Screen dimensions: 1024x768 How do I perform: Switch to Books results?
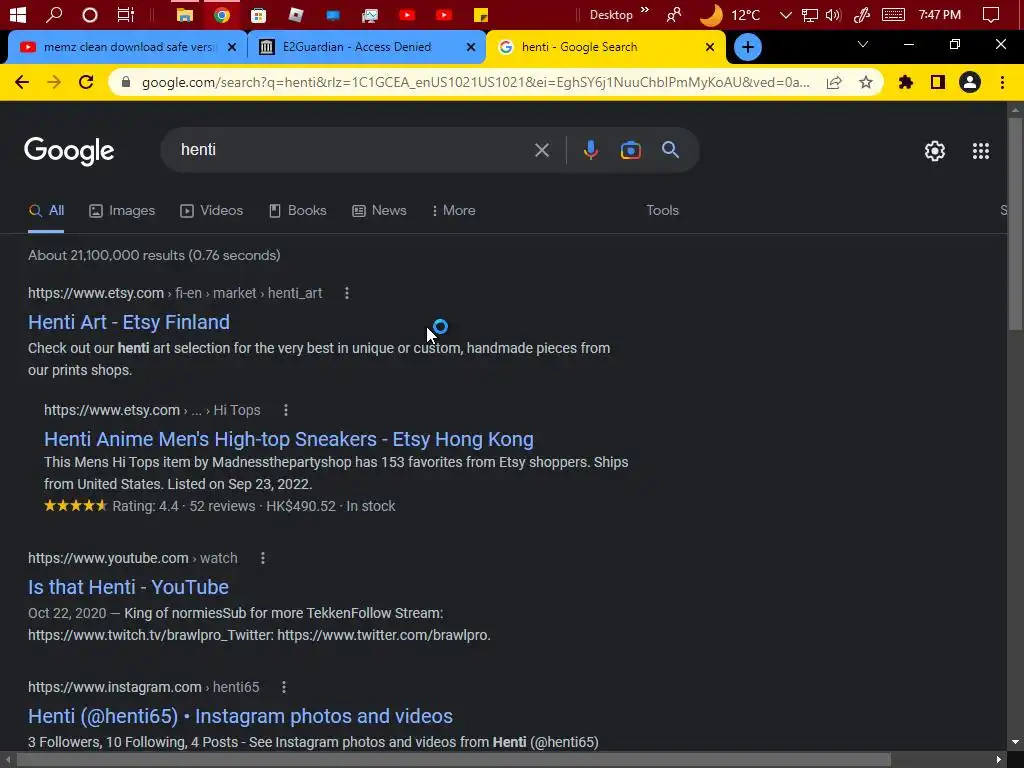(298, 210)
